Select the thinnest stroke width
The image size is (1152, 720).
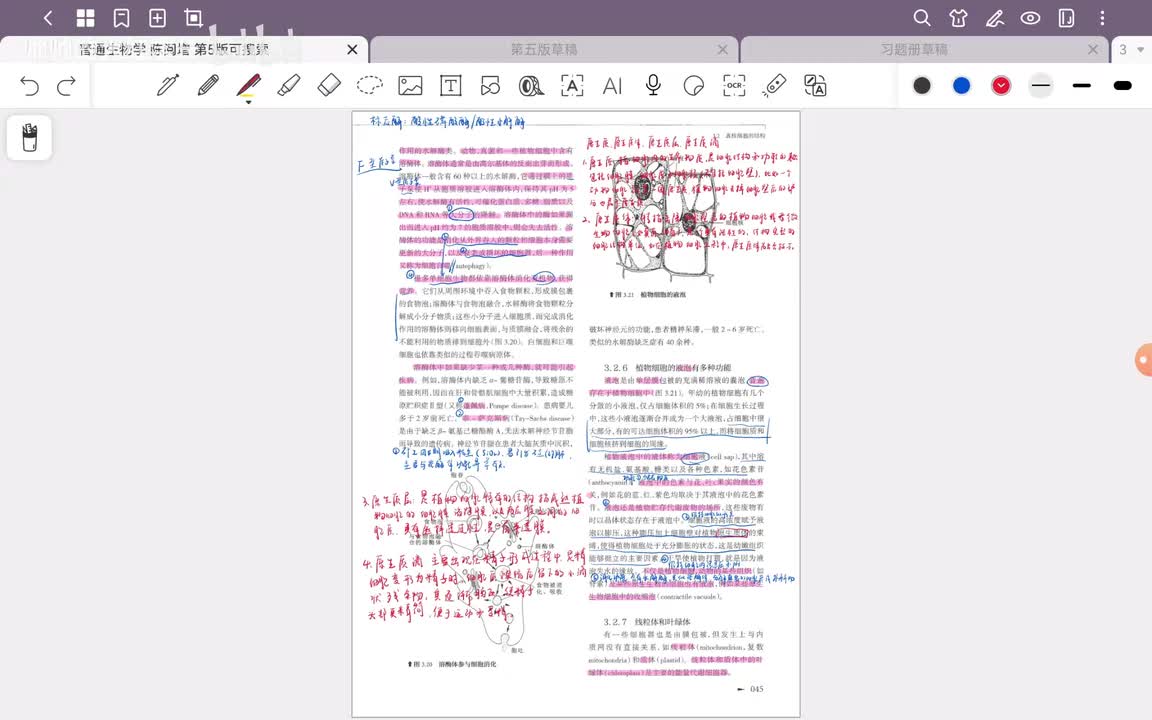1041,86
